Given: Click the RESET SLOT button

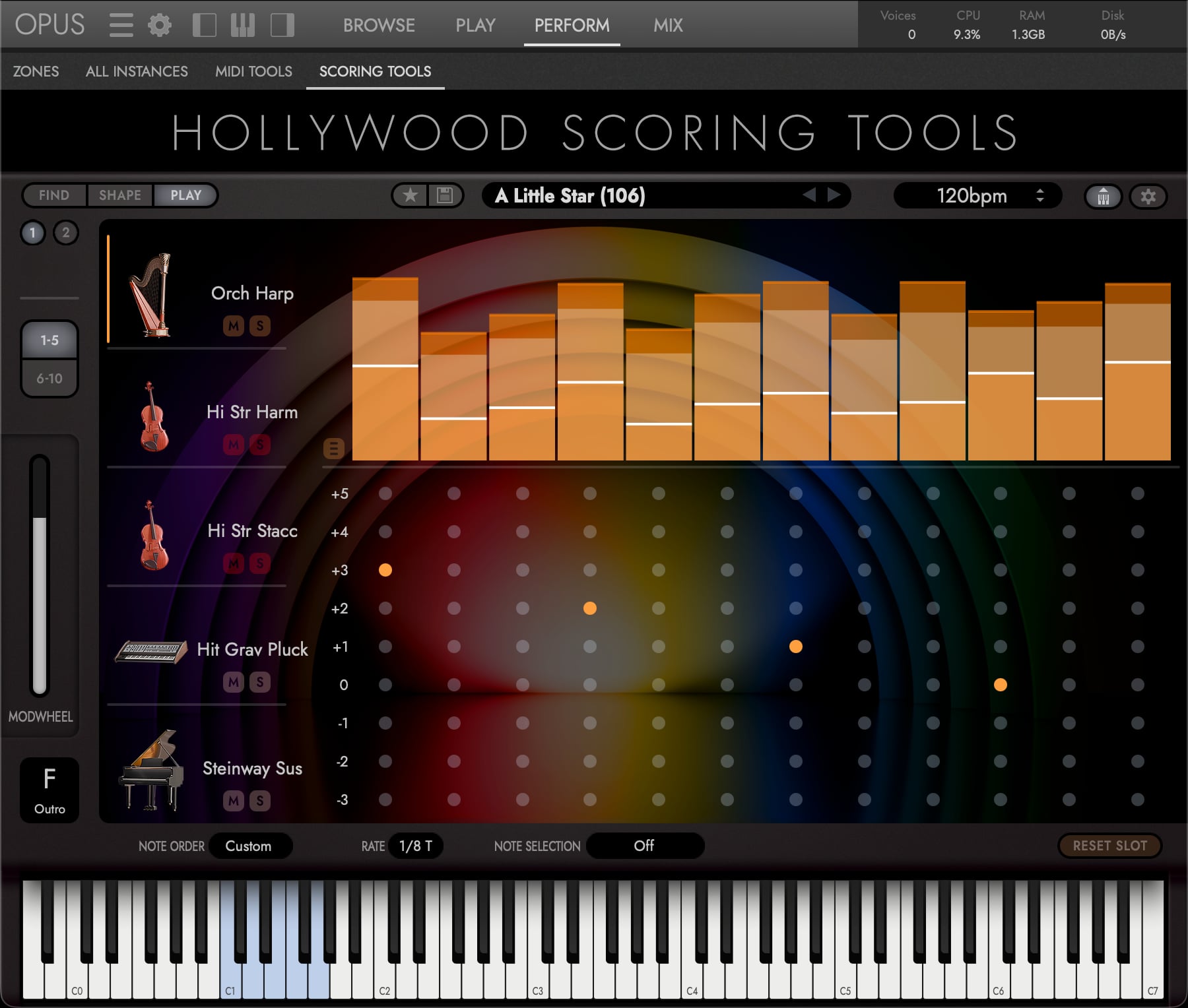Looking at the screenshot, I should [1109, 846].
